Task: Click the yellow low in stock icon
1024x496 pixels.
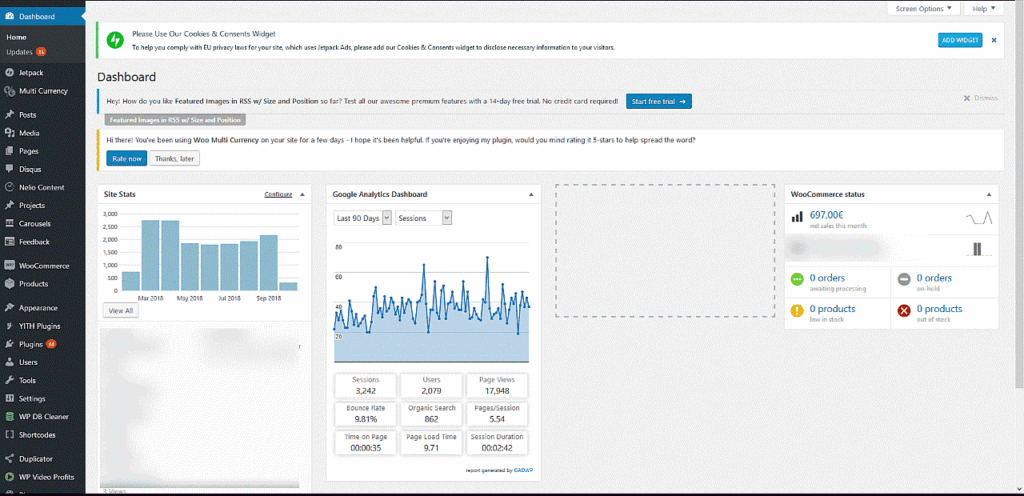Action: tap(797, 311)
